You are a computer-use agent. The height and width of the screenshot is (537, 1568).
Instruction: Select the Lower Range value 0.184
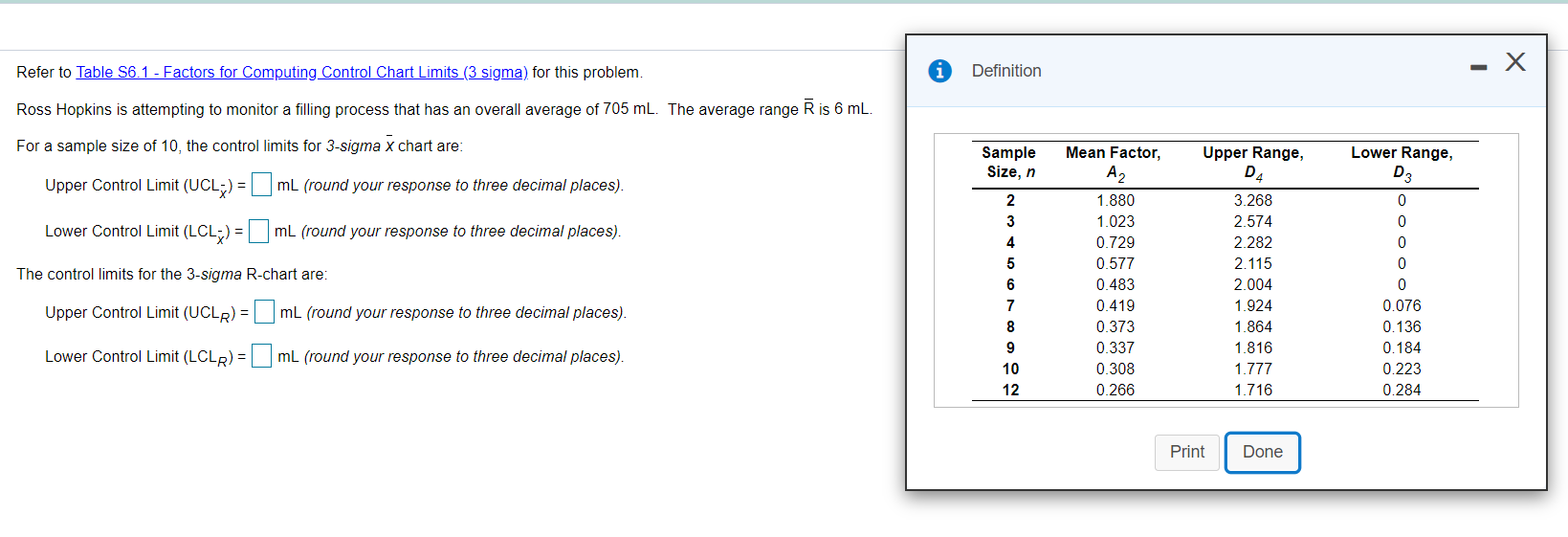(x=1402, y=347)
